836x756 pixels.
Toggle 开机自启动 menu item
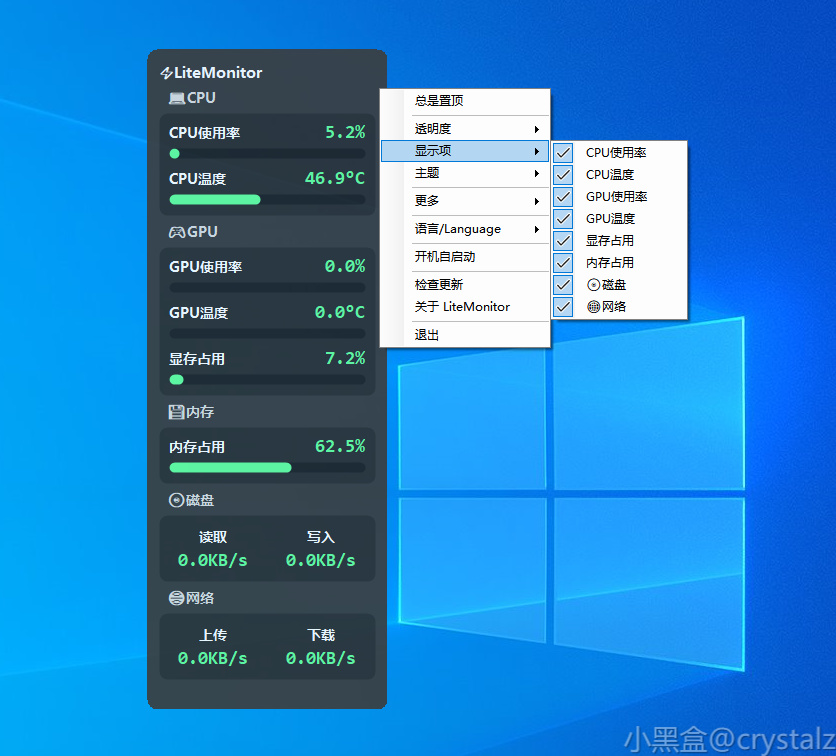[465, 257]
